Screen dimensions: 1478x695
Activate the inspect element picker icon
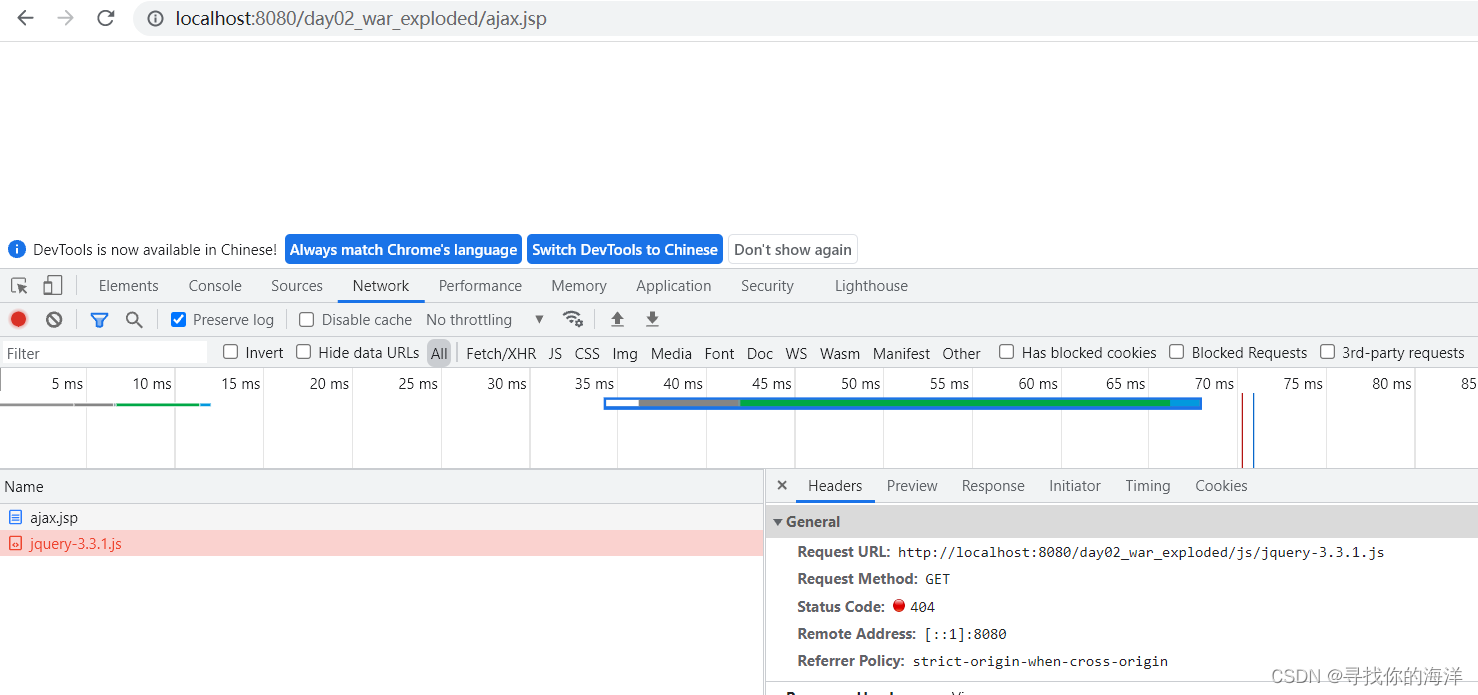tap(19, 286)
